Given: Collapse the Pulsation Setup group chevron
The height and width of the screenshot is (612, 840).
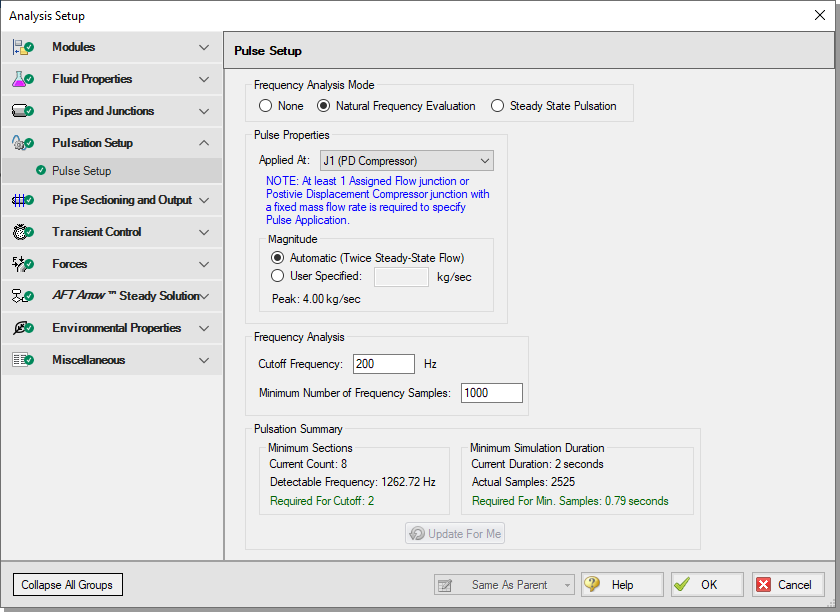Looking at the screenshot, I should [204, 143].
